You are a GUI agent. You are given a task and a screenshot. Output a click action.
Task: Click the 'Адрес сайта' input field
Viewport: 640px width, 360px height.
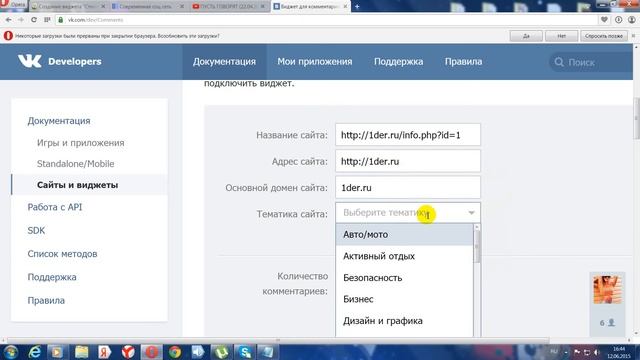[x=408, y=161]
